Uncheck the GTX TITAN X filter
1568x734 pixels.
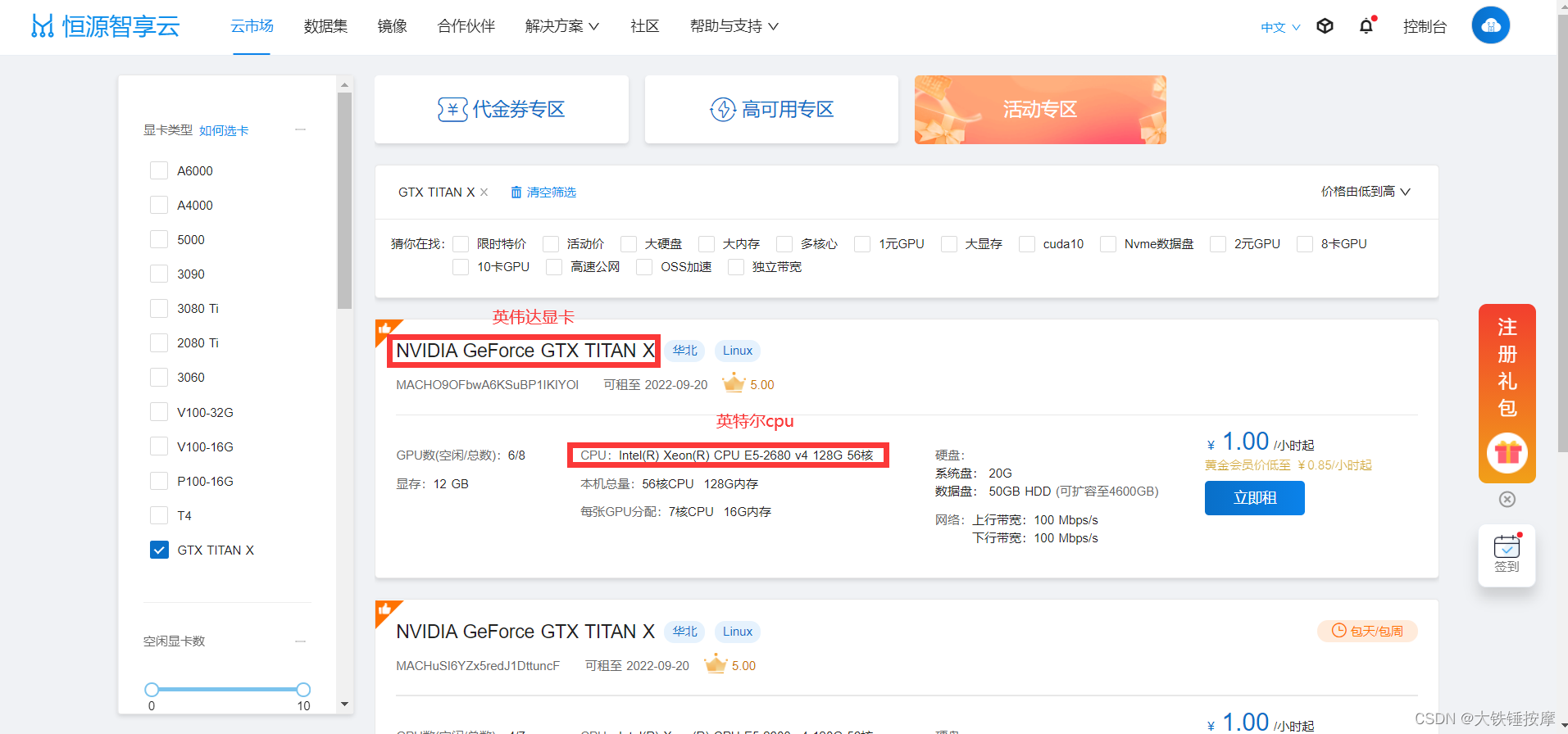pyautogui.click(x=159, y=550)
